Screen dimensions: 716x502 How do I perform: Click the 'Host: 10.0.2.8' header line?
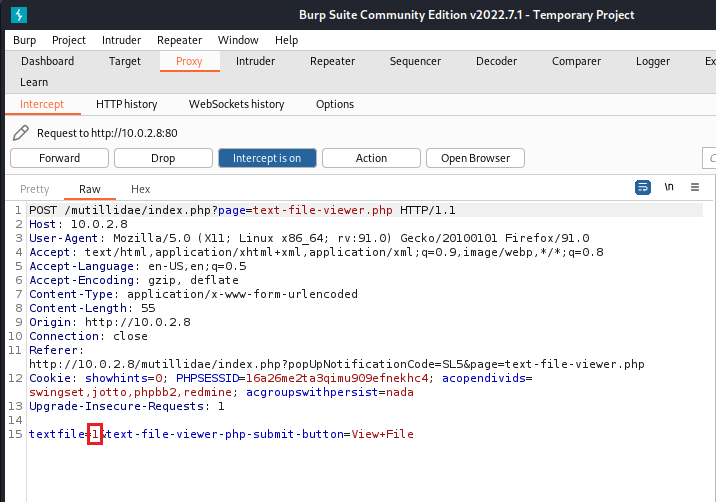pos(79,224)
